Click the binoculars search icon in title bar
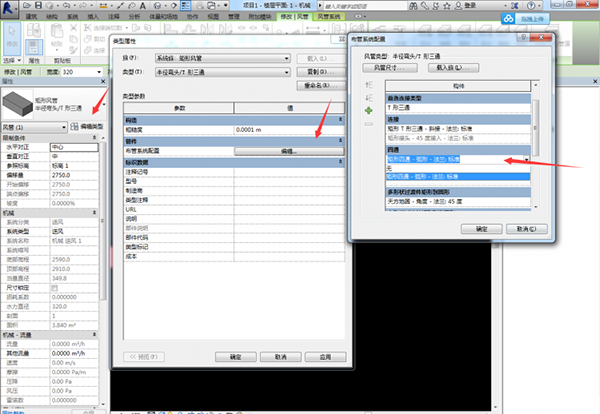The image size is (600, 414). 413,5
